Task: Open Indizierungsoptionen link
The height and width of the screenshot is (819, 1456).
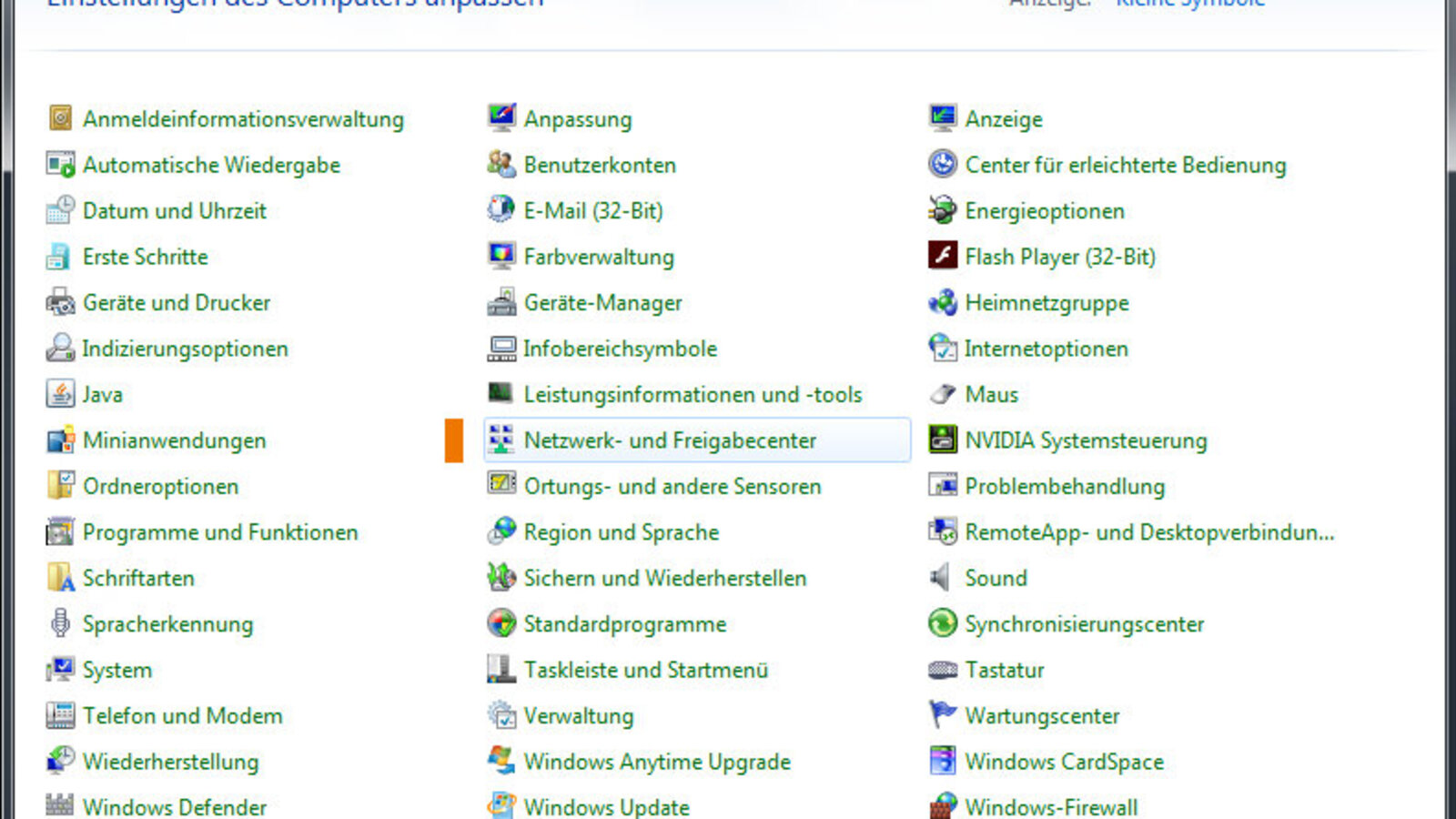Action: [x=186, y=349]
